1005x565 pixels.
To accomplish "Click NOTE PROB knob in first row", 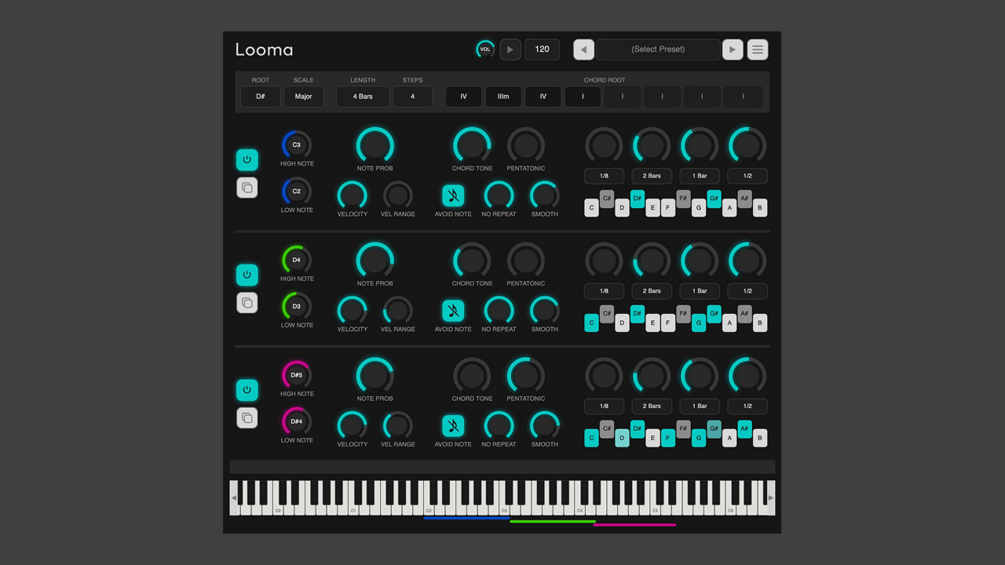I will point(375,145).
